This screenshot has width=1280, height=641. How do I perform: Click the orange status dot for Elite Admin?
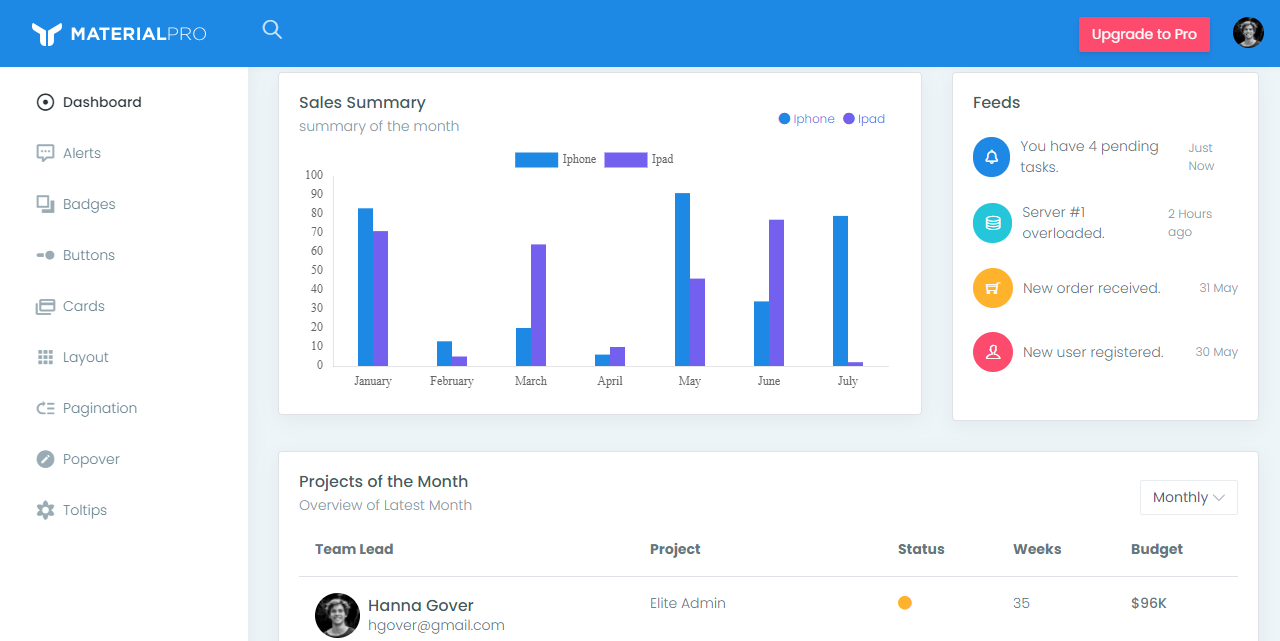(x=905, y=603)
